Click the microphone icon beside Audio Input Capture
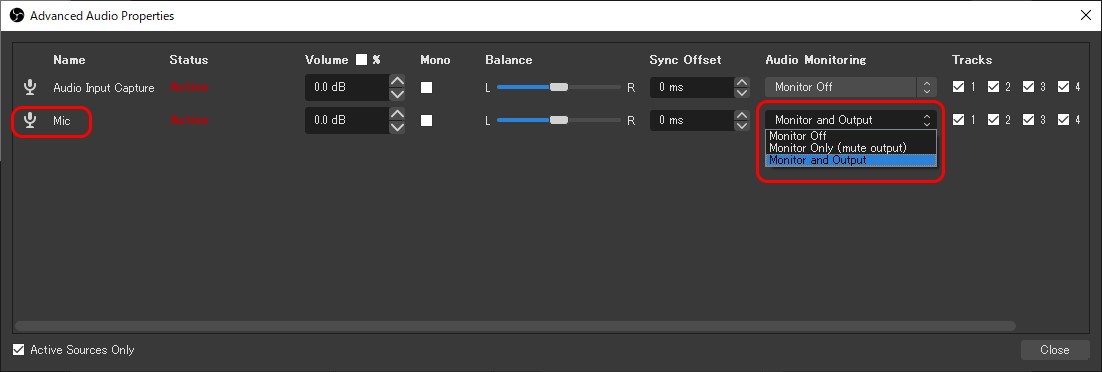This screenshot has width=1102, height=372. tap(30, 87)
